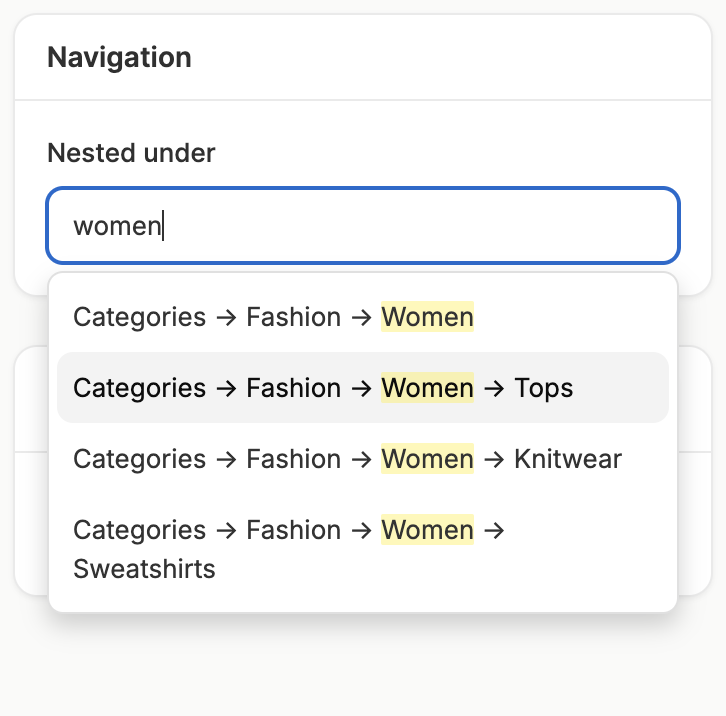The height and width of the screenshot is (716, 726).
Task: Click highlighted Women in the Sweatshirts suggestion
Action: [427, 530]
